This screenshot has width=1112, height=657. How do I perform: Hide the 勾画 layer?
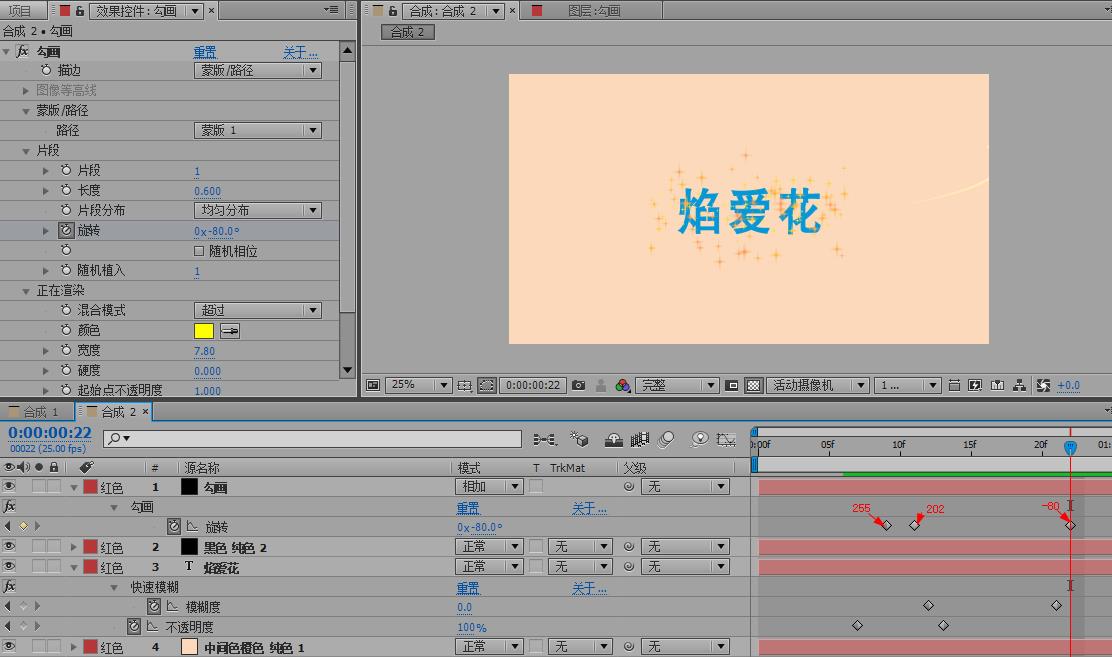coord(7,486)
